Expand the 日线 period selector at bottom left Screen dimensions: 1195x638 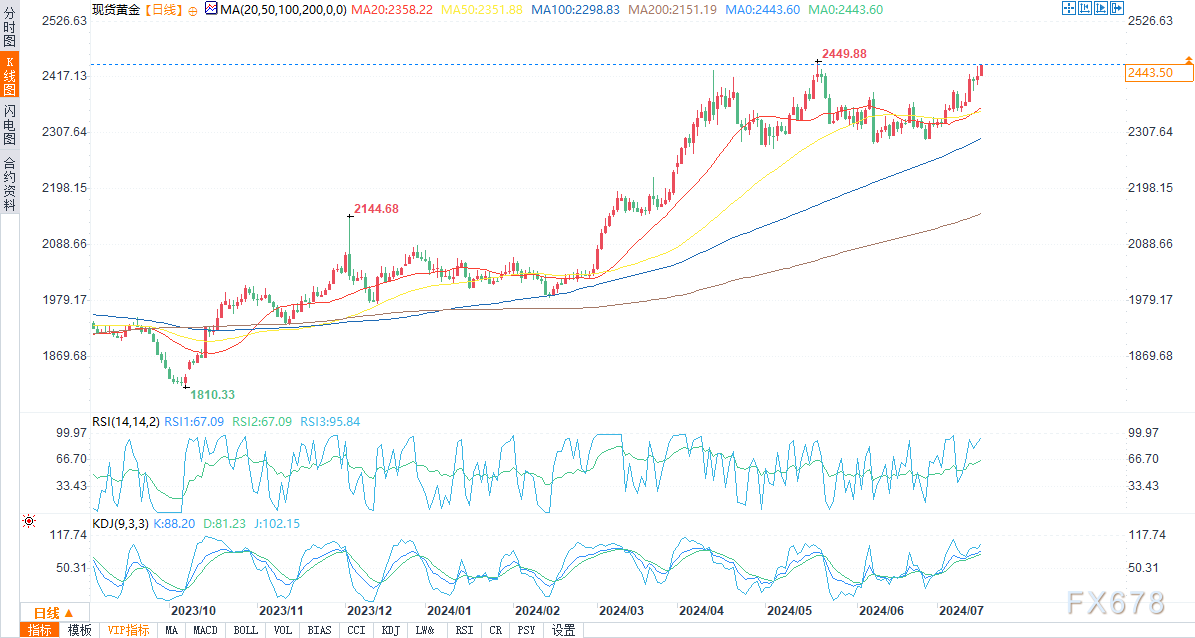coord(54,613)
